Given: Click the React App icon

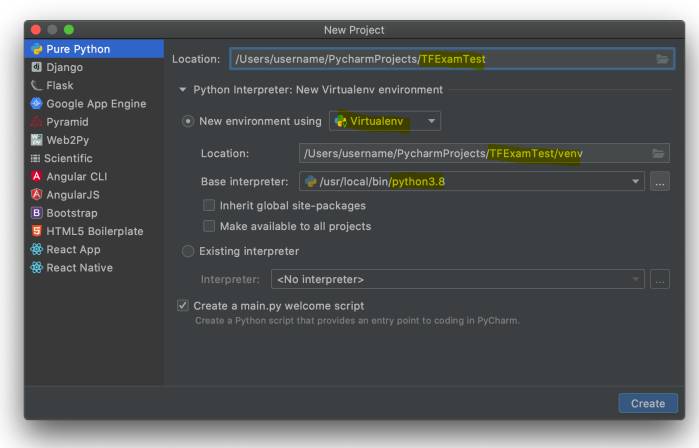Looking at the screenshot, I should tap(37, 249).
